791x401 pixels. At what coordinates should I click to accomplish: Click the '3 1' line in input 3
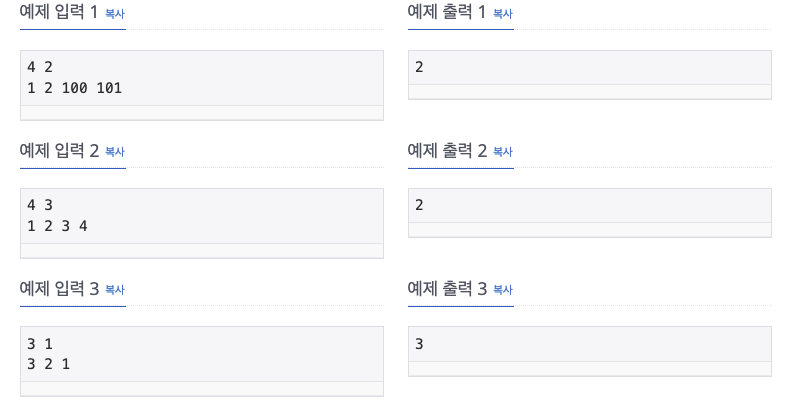[x=40, y=343]
